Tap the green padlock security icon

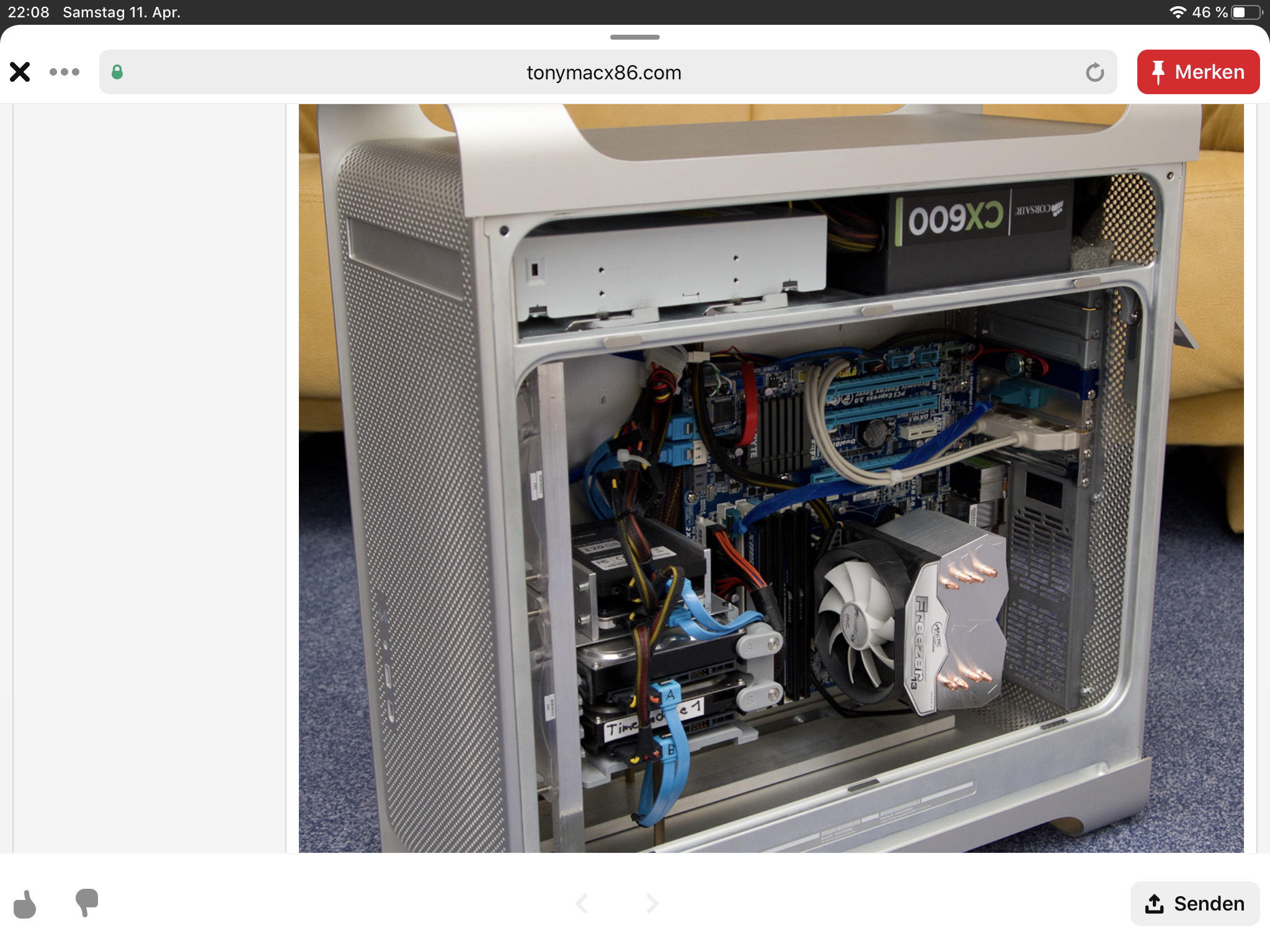pos(117,73)
